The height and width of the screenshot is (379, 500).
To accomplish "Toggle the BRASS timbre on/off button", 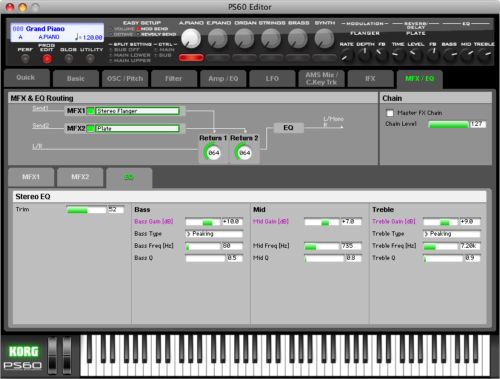I will coord(297,58).
